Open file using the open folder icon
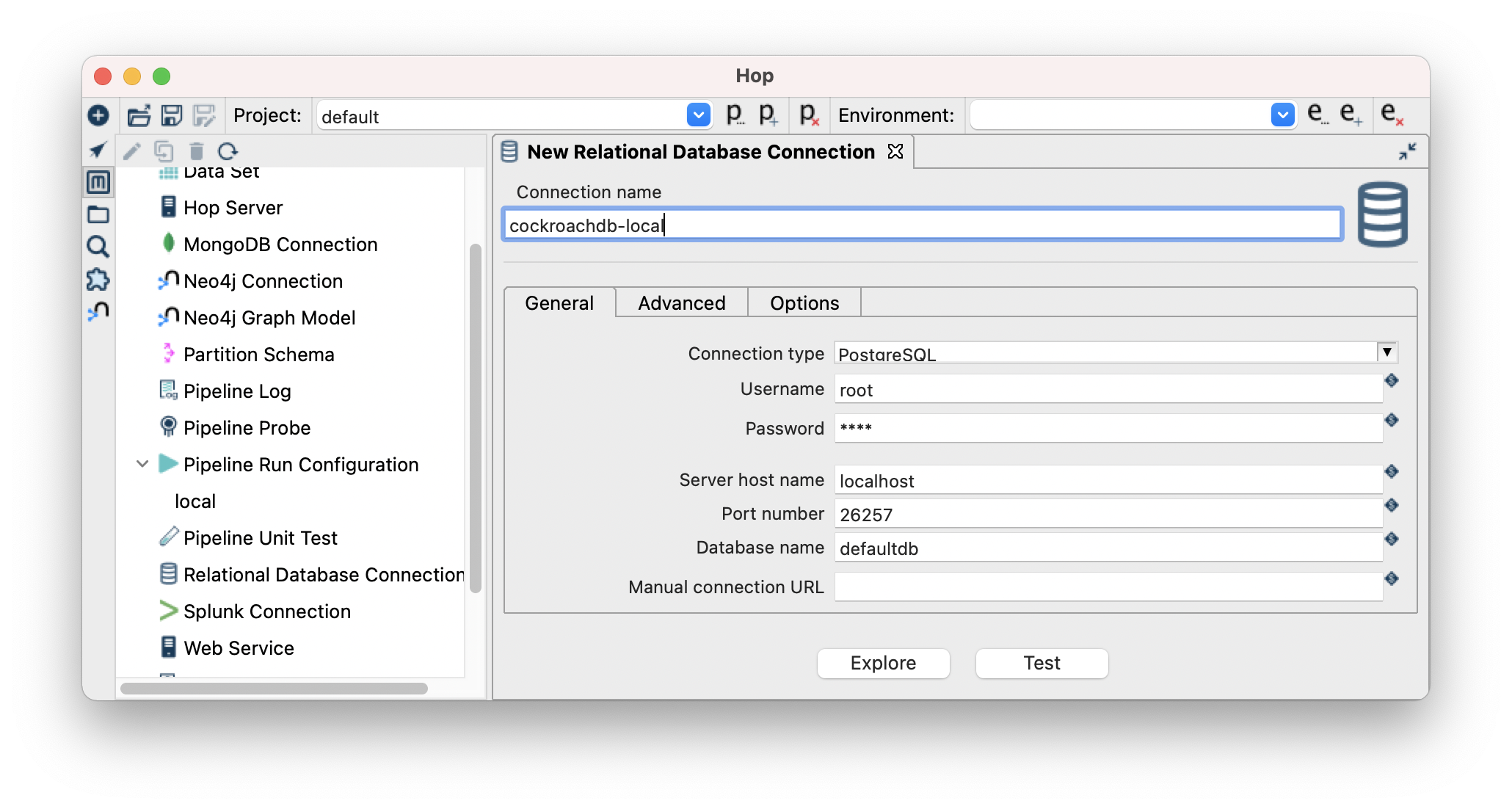The width and height of the screenshot is (1512, 809). coord(139,115)
